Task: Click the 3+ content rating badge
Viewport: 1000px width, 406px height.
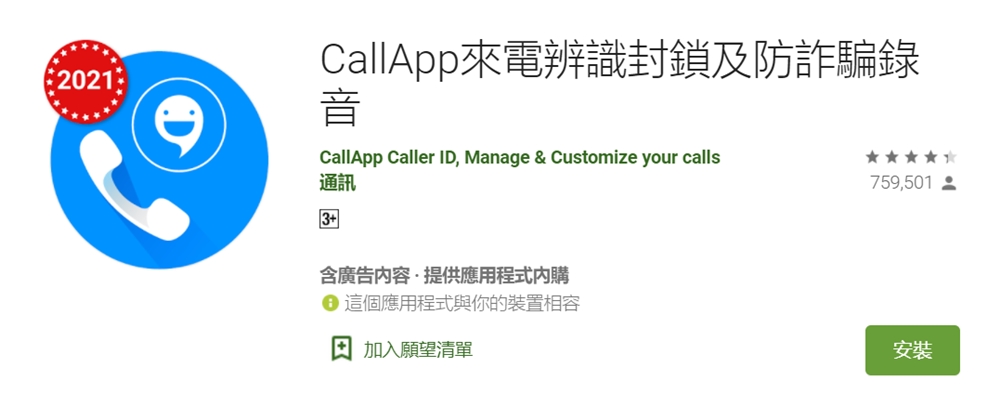Action: [x=328, y=220]
